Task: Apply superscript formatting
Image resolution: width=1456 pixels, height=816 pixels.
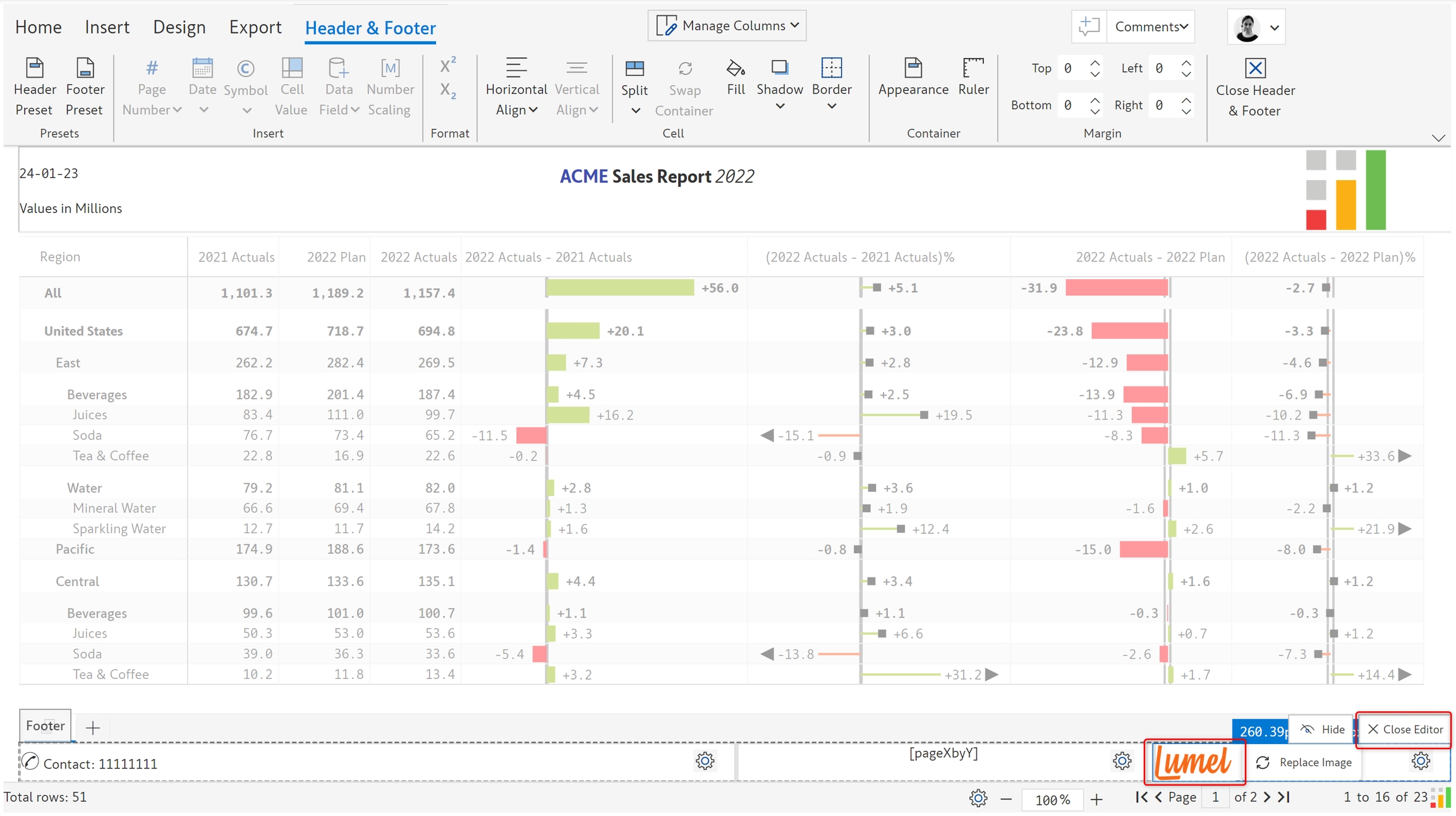Action: click(x=448, y=65)
